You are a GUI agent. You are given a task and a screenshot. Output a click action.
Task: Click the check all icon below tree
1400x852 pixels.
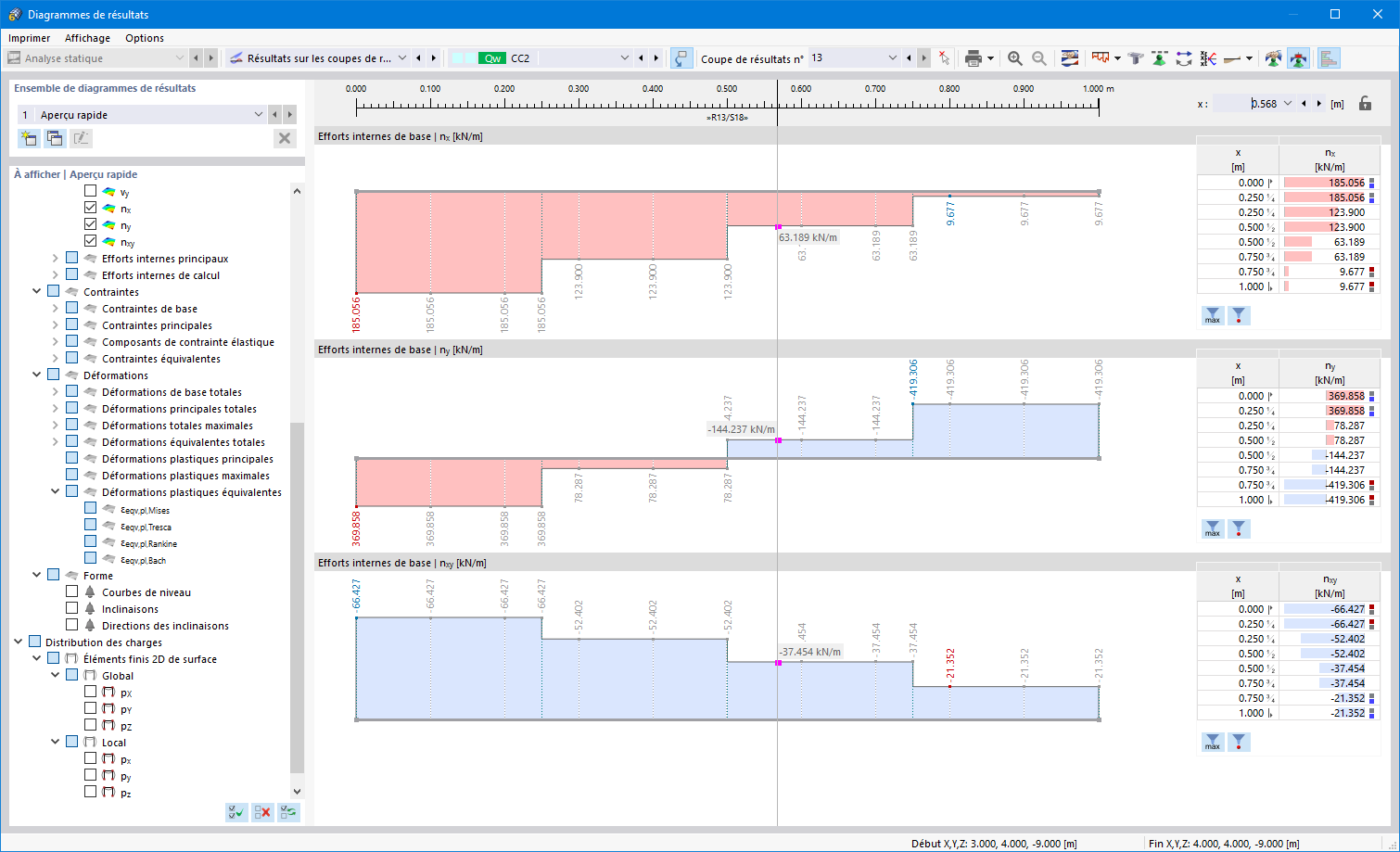tap(236, 812)
